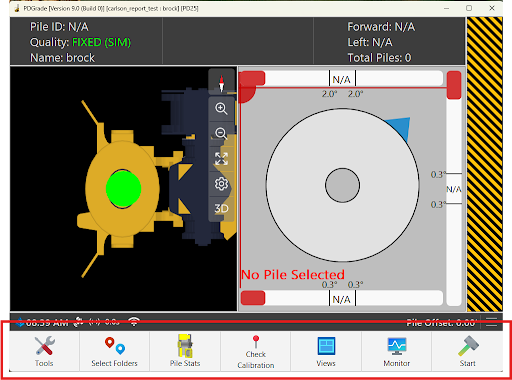The width and height of the screenshot is (512, 380).
Task: Zoom out on the plan view
Action: [221, 133]
